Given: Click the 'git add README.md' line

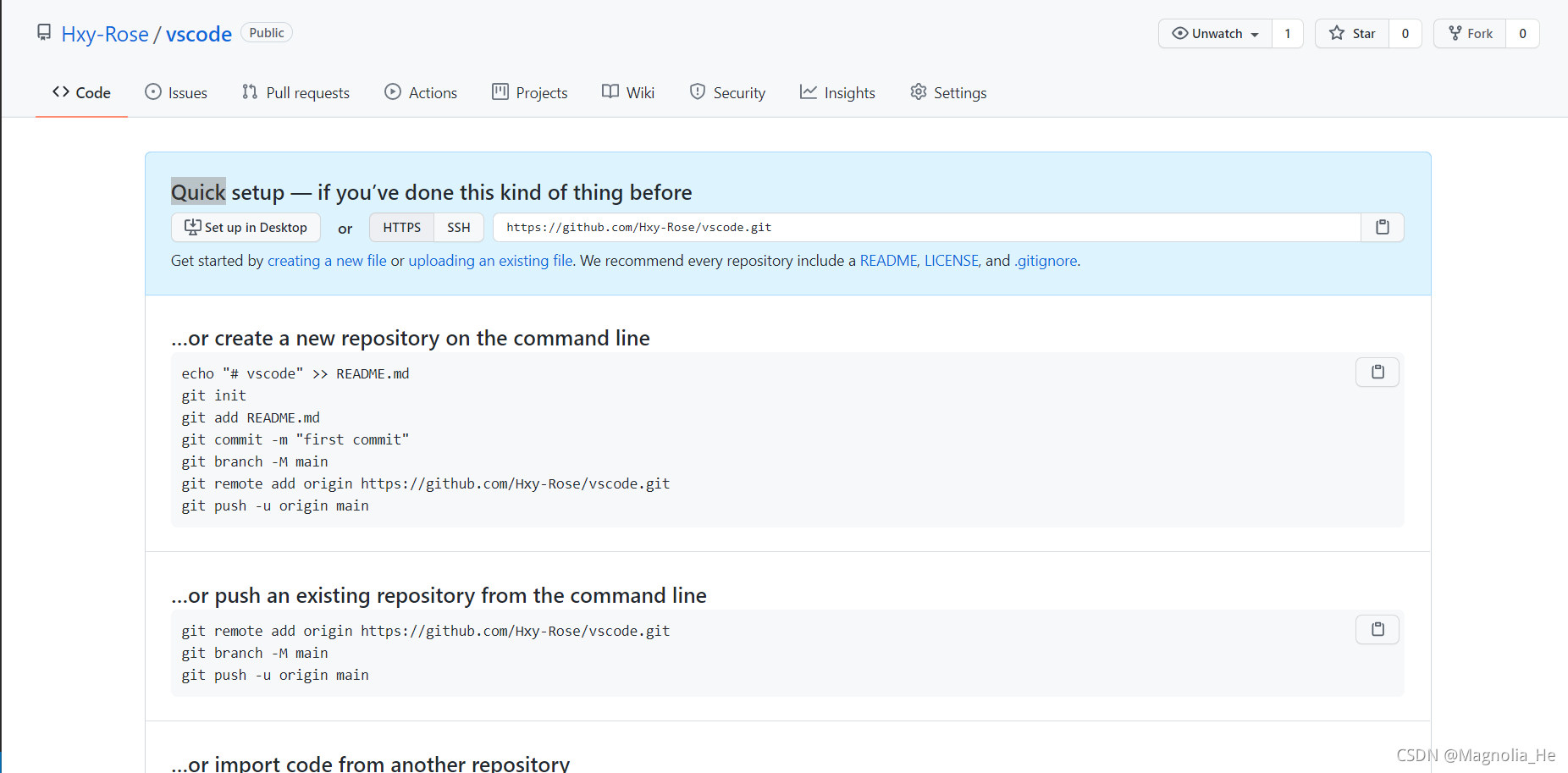Looking at the screenshot, I should [x=251, y=417].
